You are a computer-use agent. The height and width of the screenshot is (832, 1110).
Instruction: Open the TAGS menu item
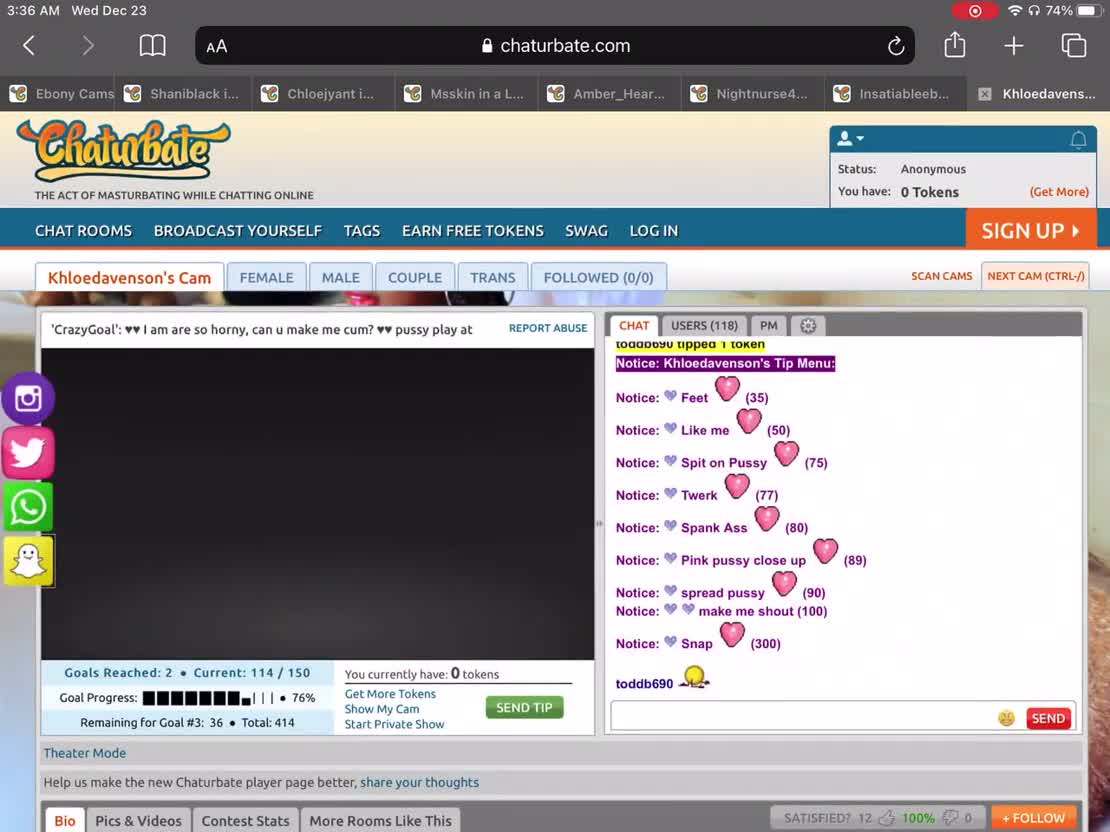pyautogui.click(x=361, y=230)
